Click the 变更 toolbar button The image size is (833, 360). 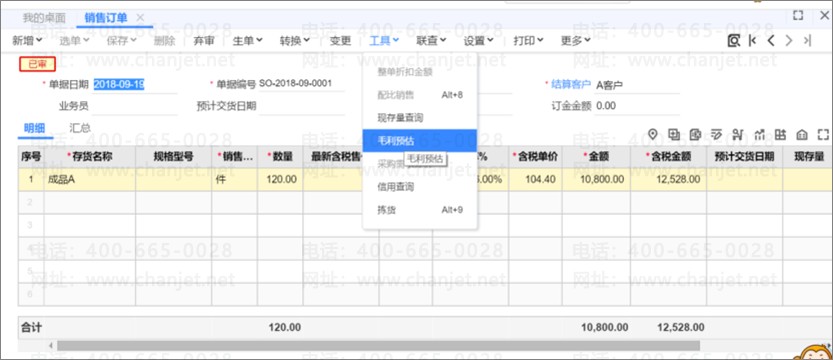[x=340, y=40]
